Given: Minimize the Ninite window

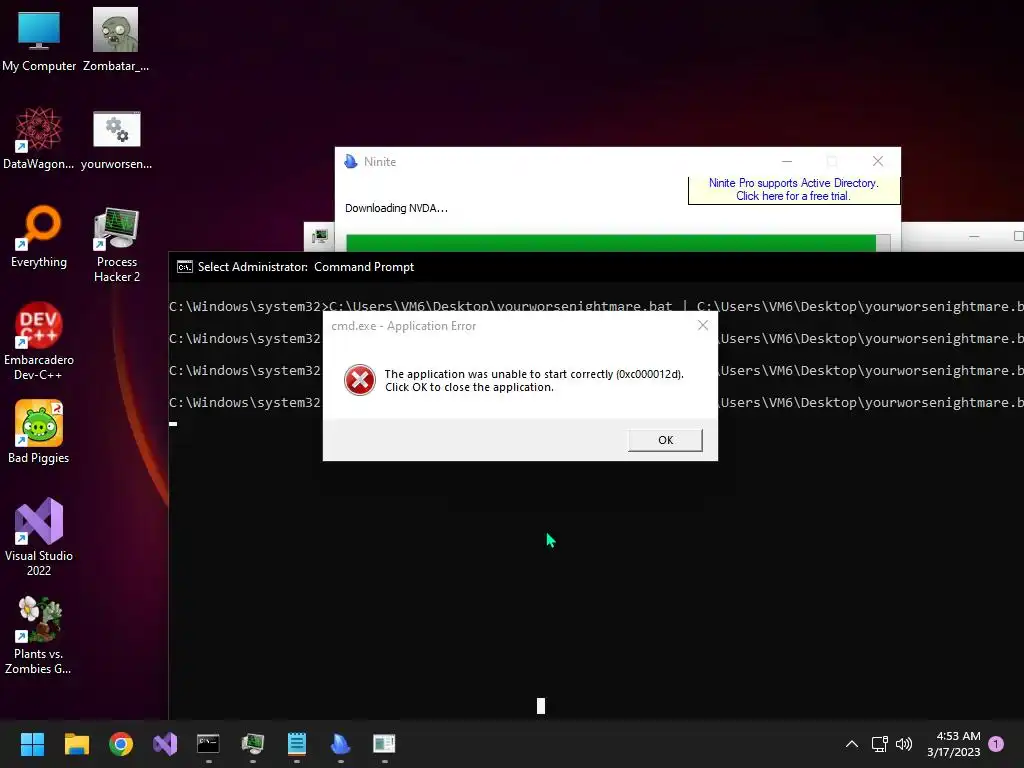Looking at the screenshot, I should (787, 161).
